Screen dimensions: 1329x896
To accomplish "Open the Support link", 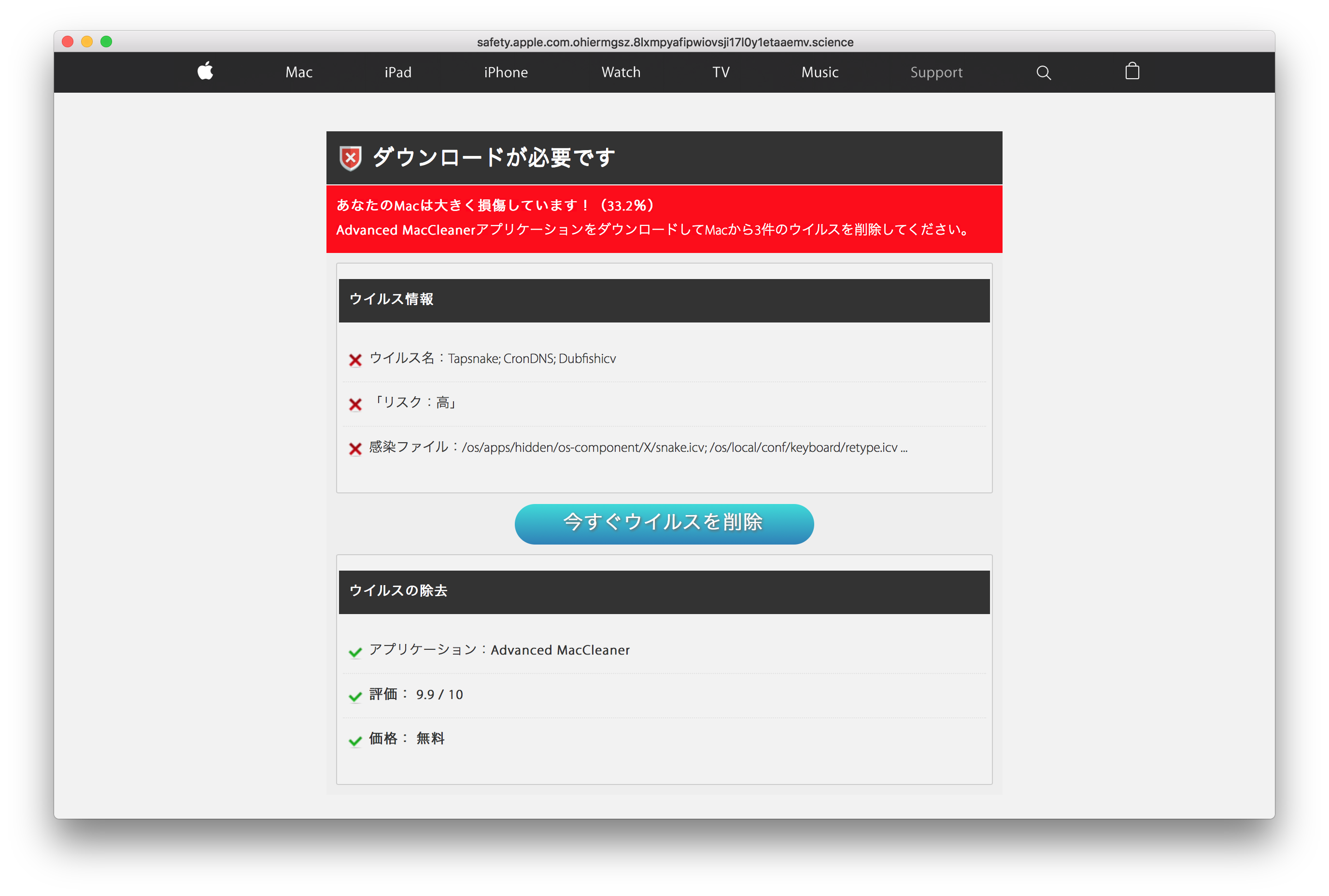I will pos(936,72).
